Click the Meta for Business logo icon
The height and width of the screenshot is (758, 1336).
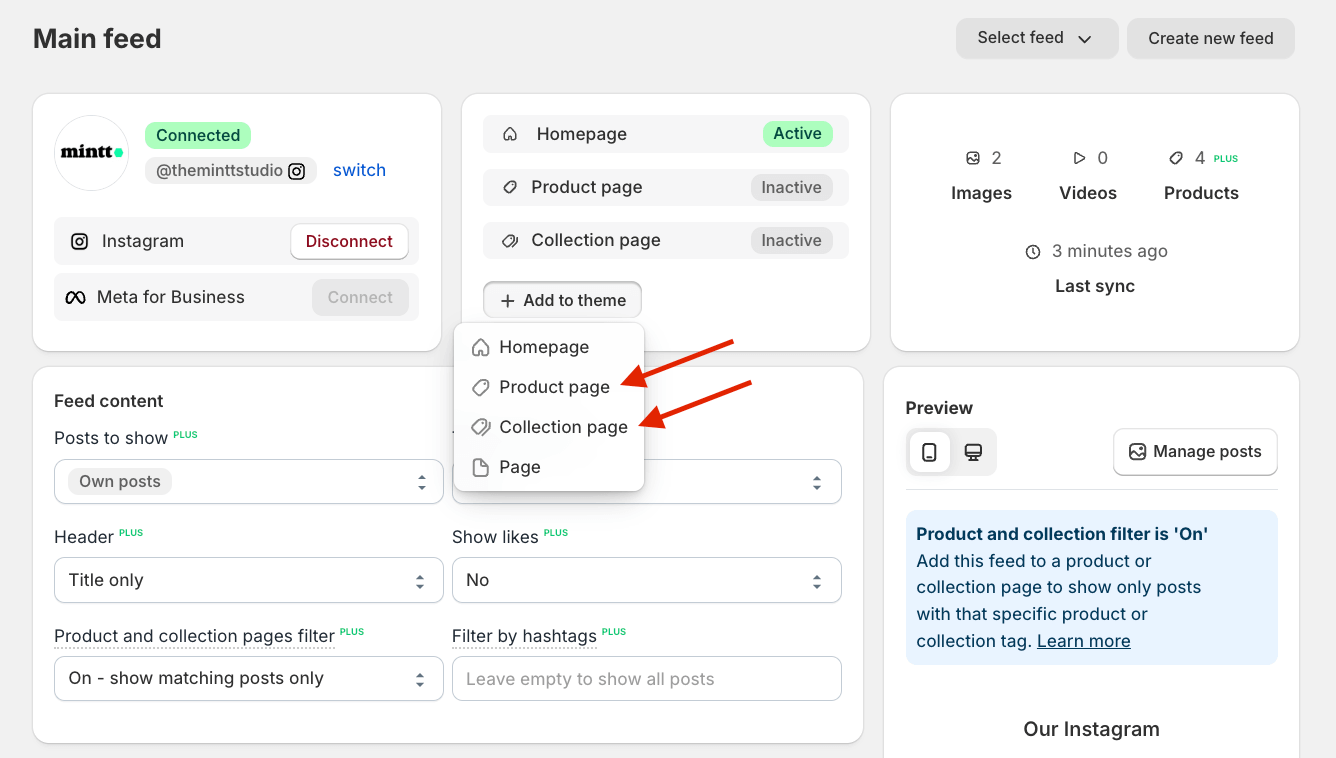click(76, 297)
